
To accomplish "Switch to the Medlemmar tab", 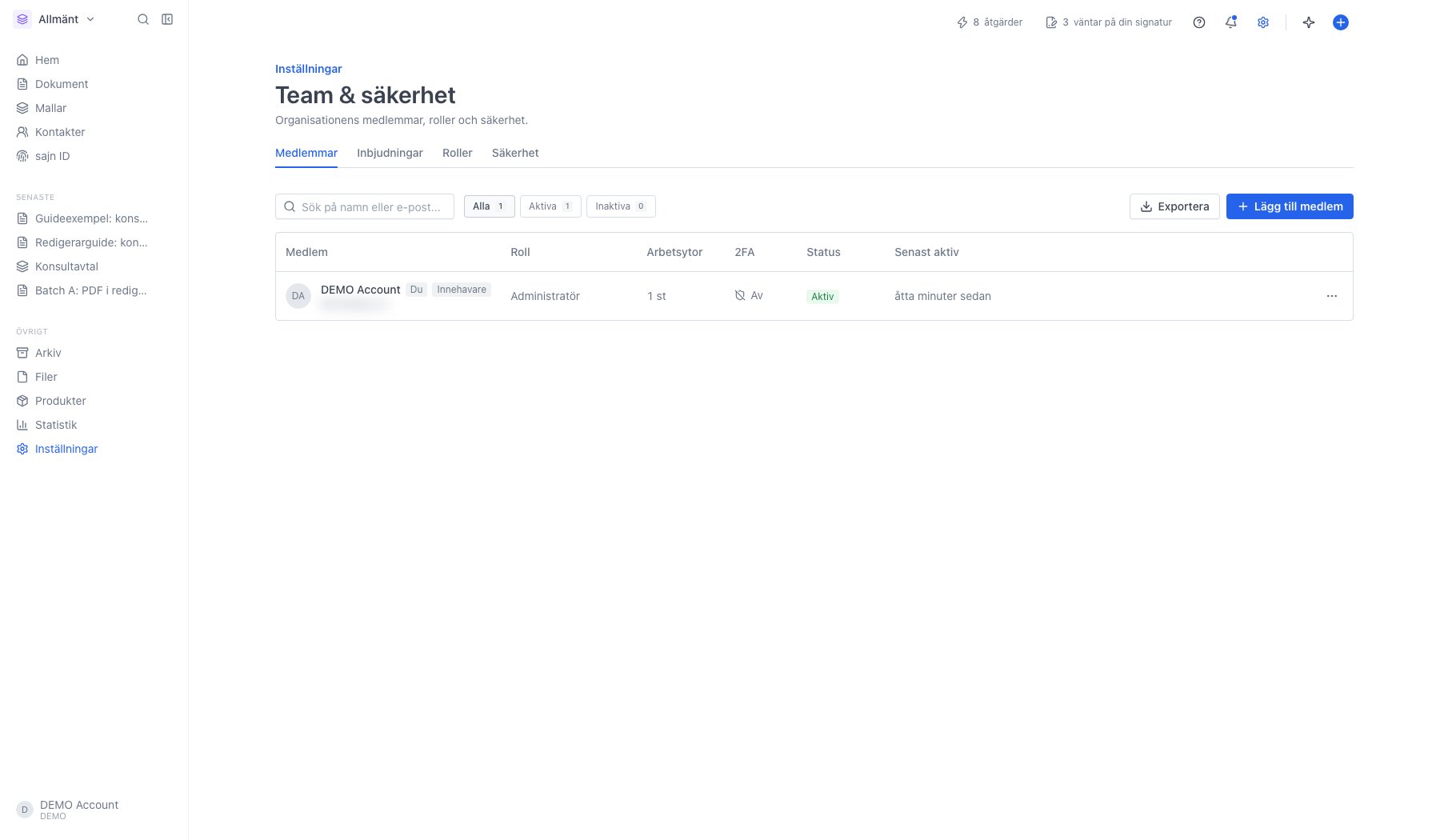I will tap(306, 153).
